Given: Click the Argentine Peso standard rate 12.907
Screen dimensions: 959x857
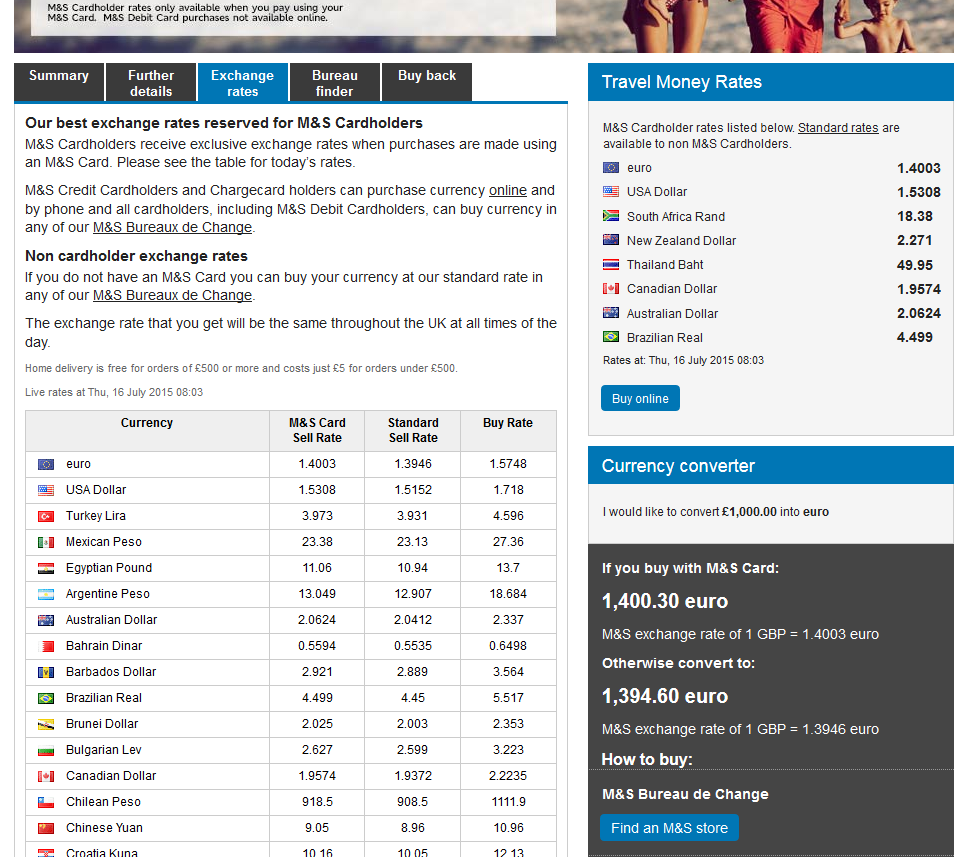Looking at the screenshot, I should click(x=413, y=594).
